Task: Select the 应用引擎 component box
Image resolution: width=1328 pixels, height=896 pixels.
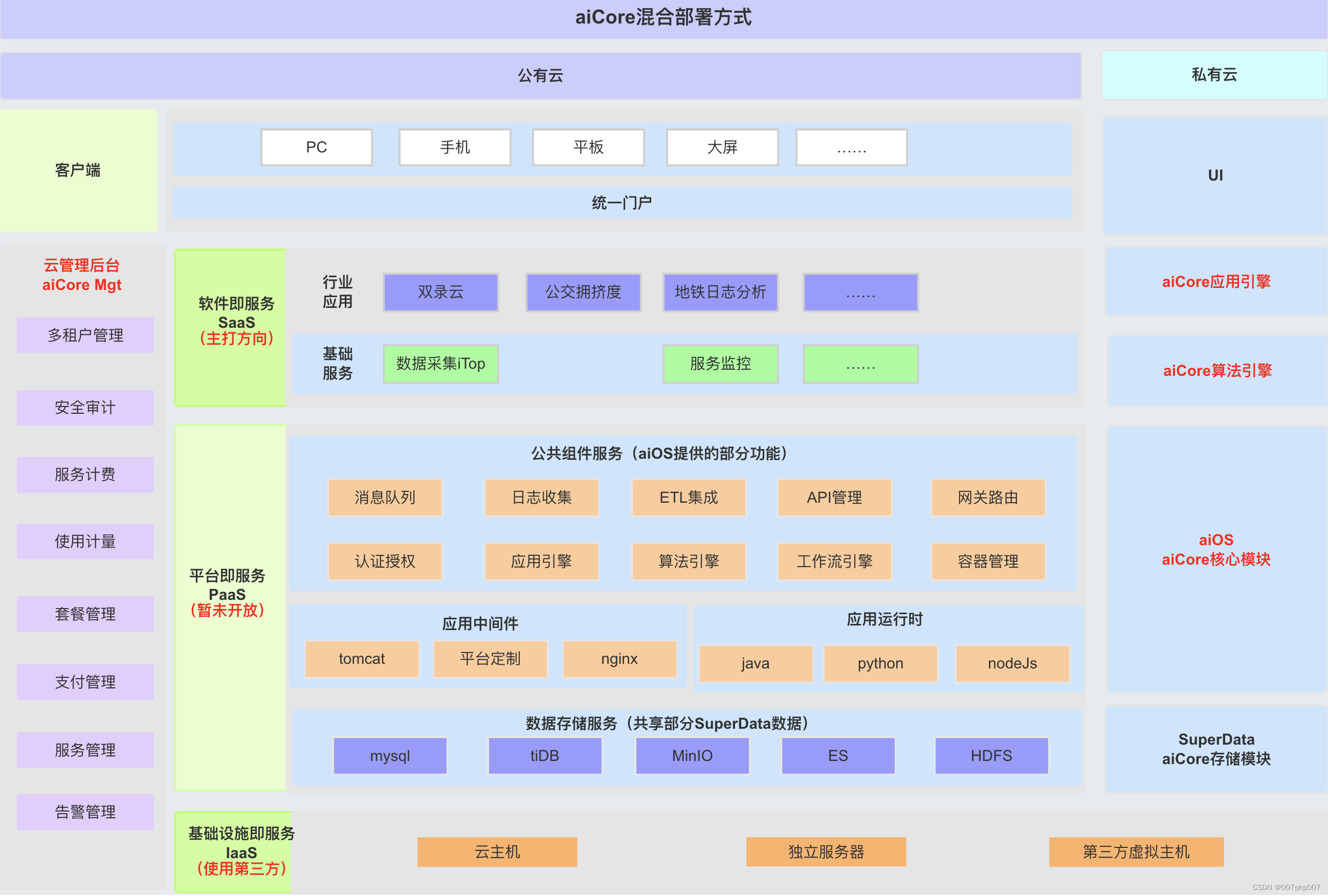Action: pos(542,562)
